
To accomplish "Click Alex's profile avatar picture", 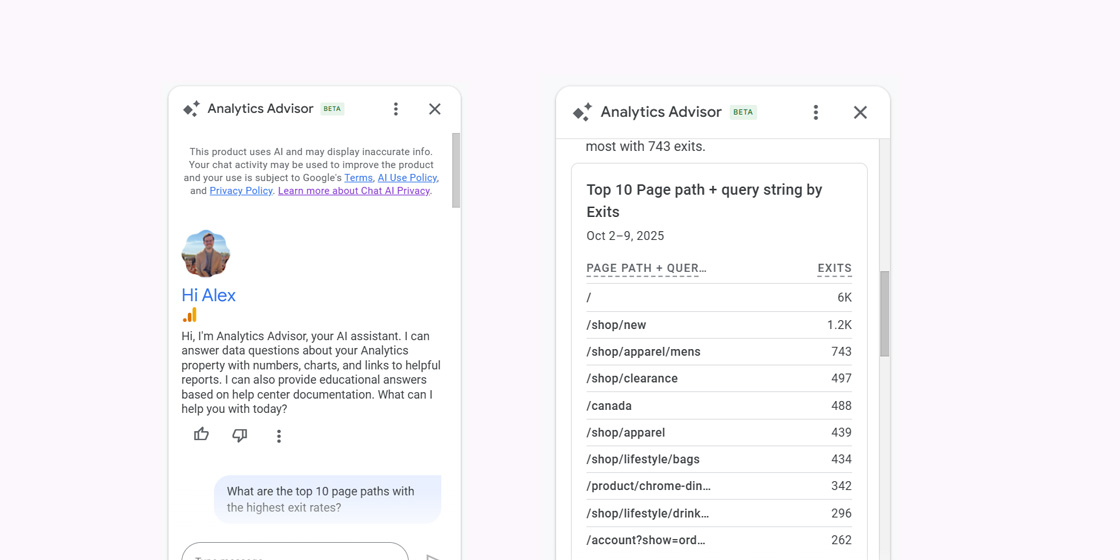I will [x=206, y=254].
